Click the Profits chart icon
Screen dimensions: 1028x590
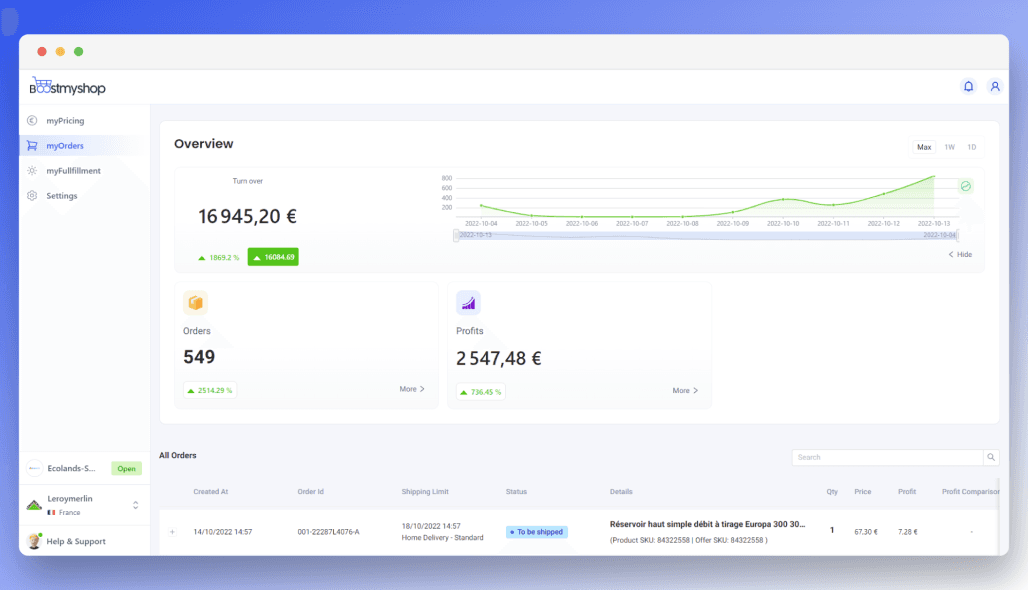[x=468, y=303]
